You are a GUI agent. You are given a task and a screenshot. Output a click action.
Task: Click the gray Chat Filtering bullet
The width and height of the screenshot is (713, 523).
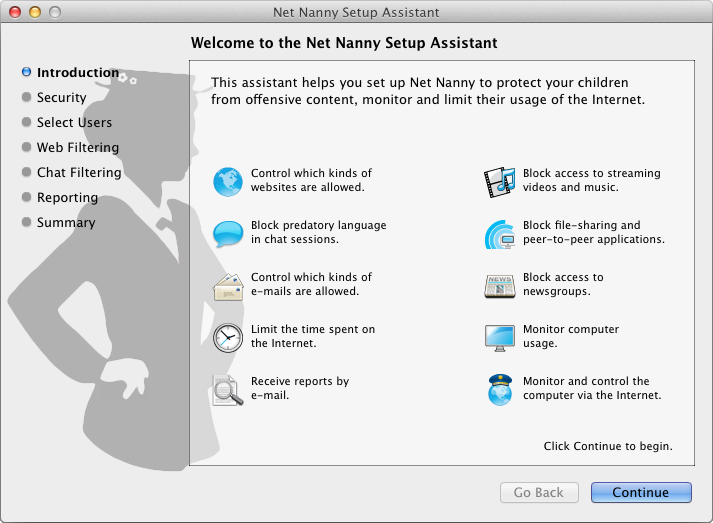[26, 172]
